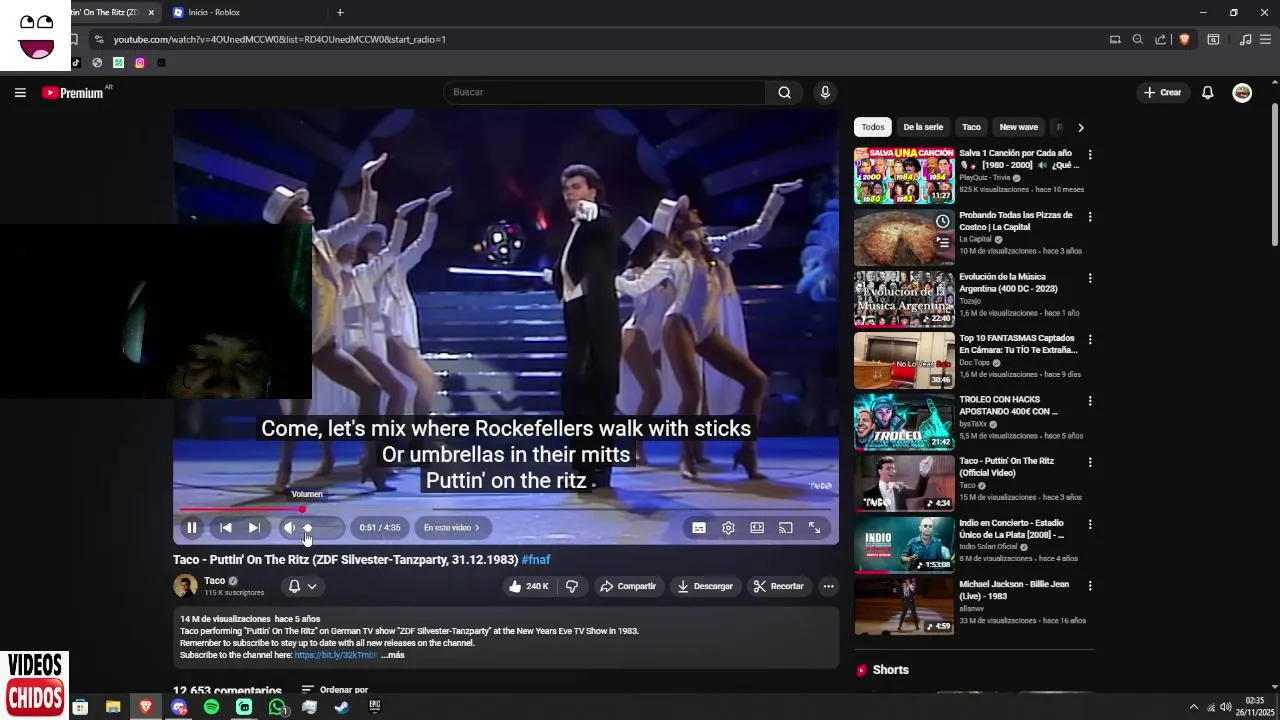
Task: Open the YouTube hamburger guide menu
Action: click(x=20, y=92)
